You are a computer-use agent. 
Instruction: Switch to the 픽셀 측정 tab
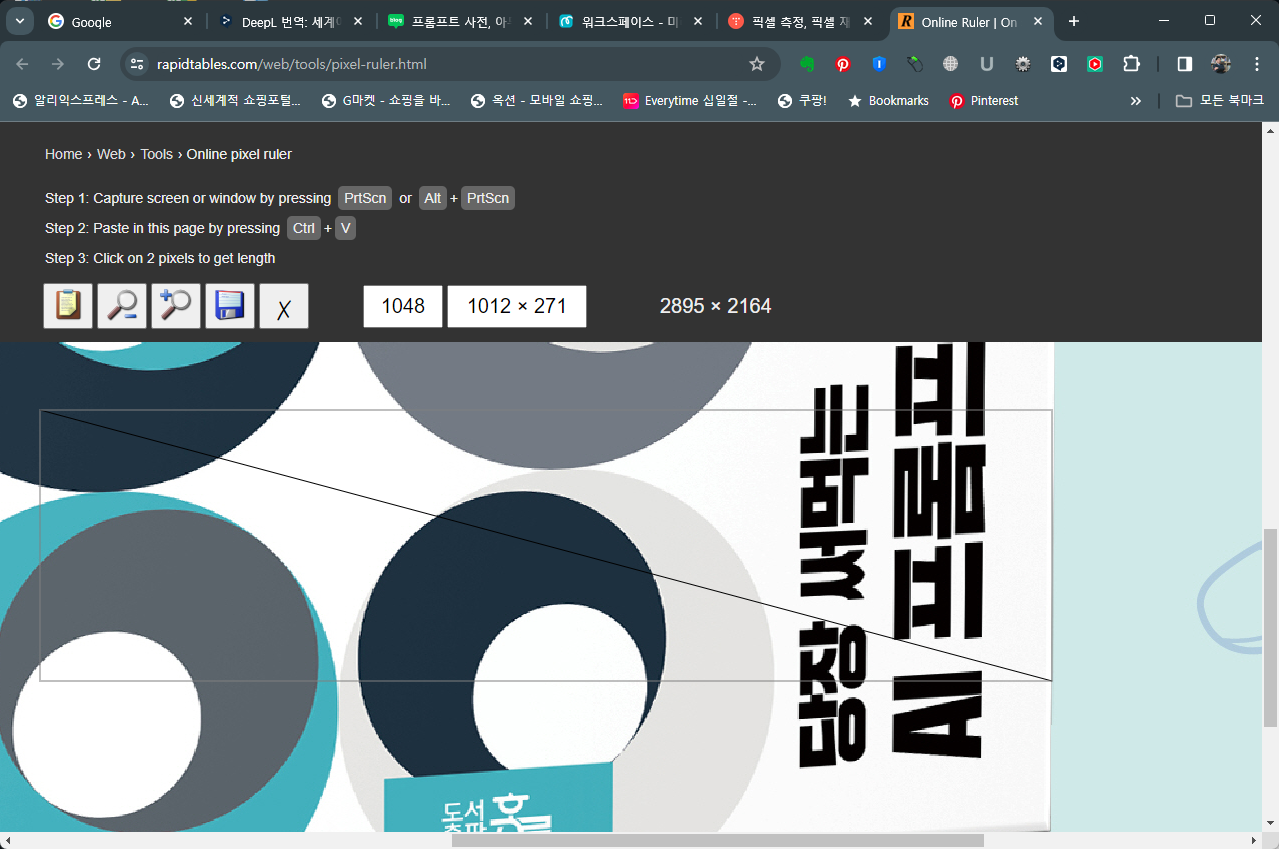800,21
